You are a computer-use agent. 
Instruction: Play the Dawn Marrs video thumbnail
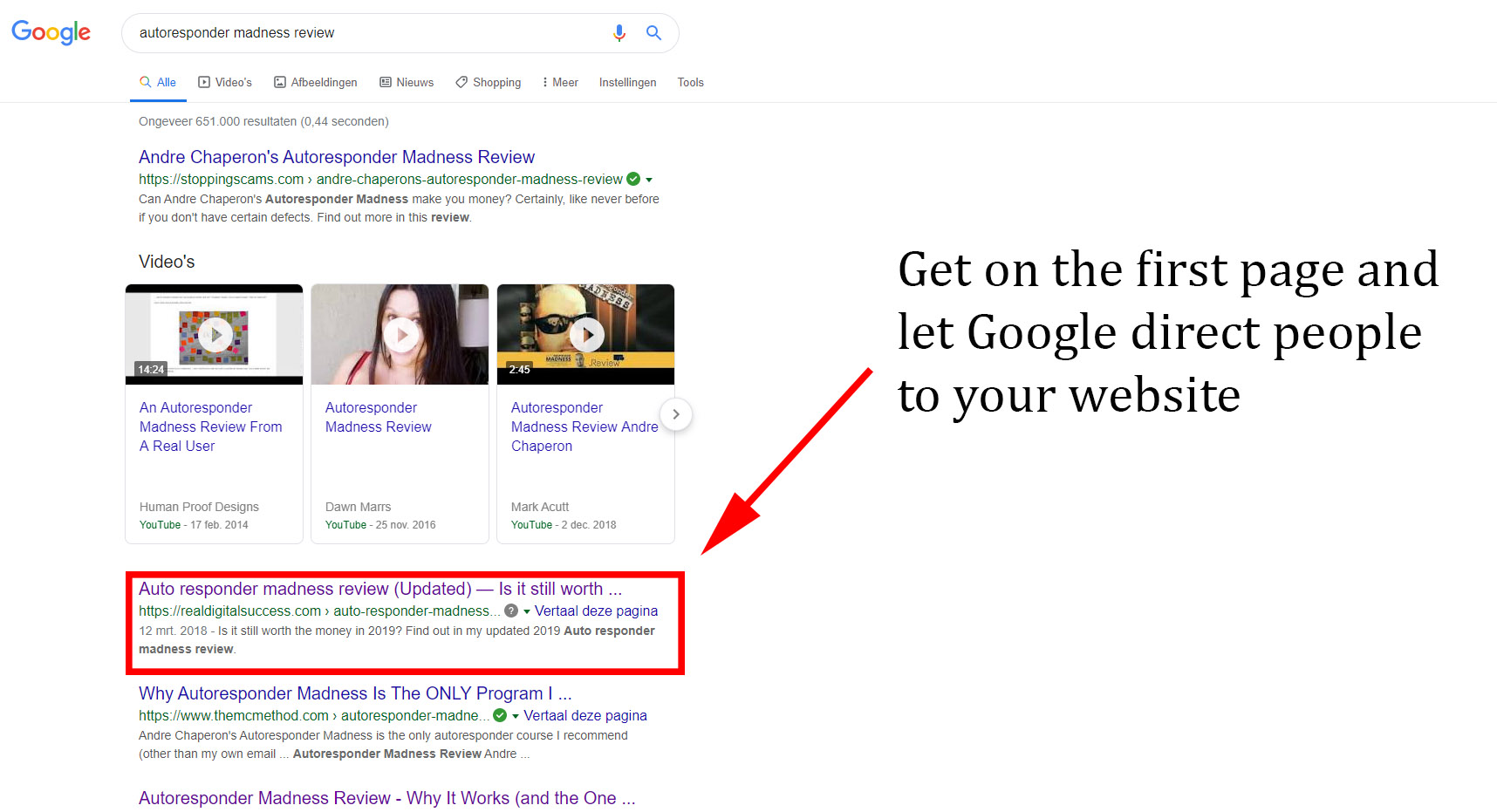pyautogui.click(x=400, y=334)
